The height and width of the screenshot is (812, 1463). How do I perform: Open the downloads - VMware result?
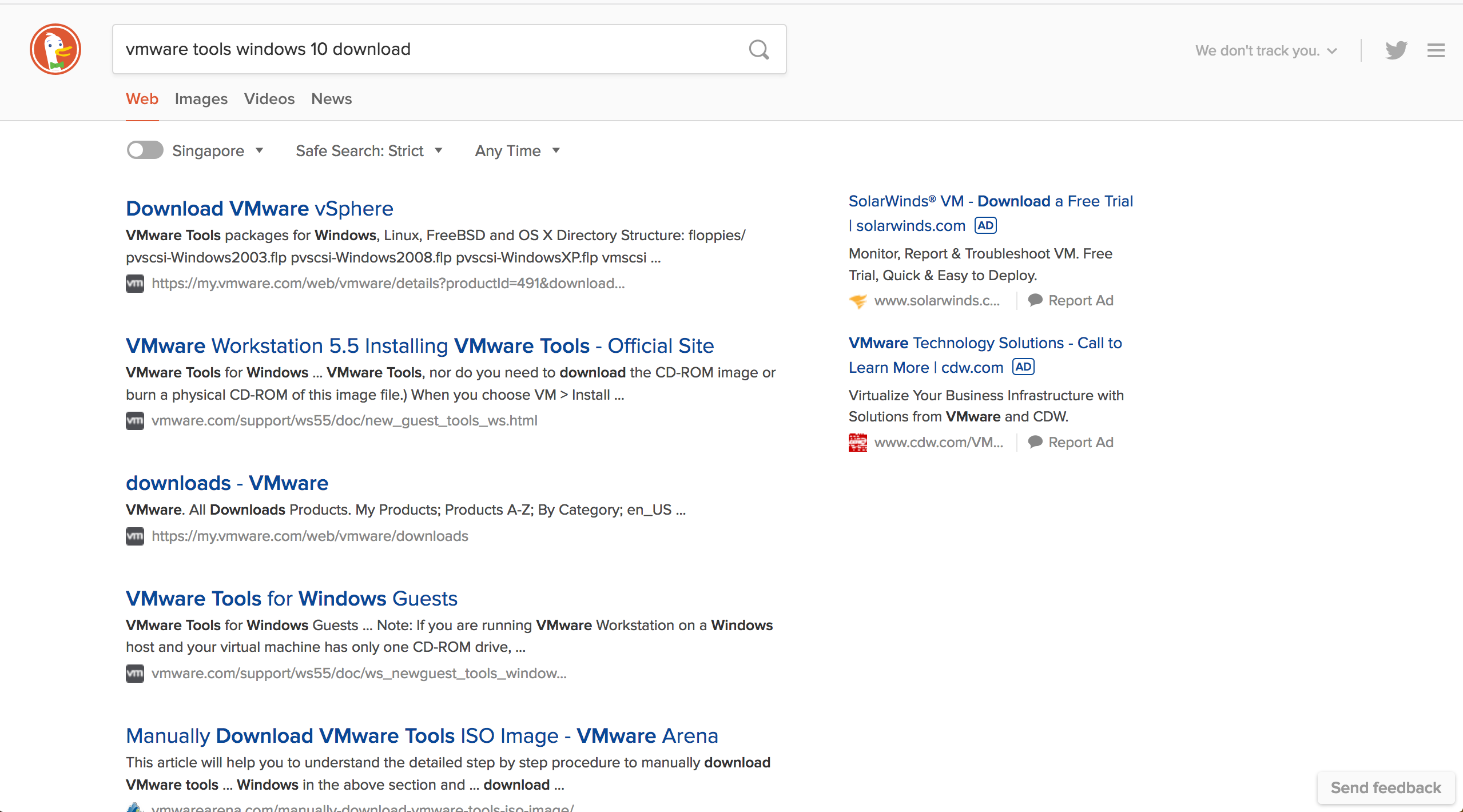tap(227, 483)
